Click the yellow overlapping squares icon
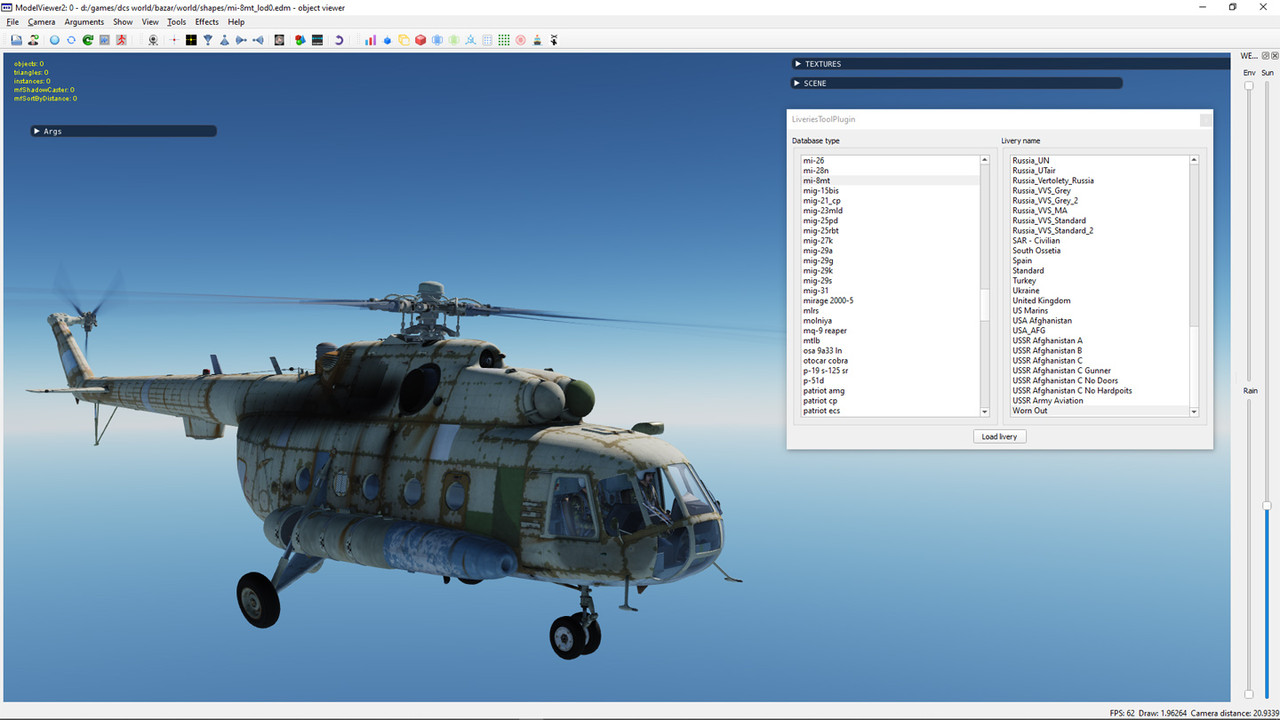This screenshot has width=1280, height=720. tap(404, 40)
